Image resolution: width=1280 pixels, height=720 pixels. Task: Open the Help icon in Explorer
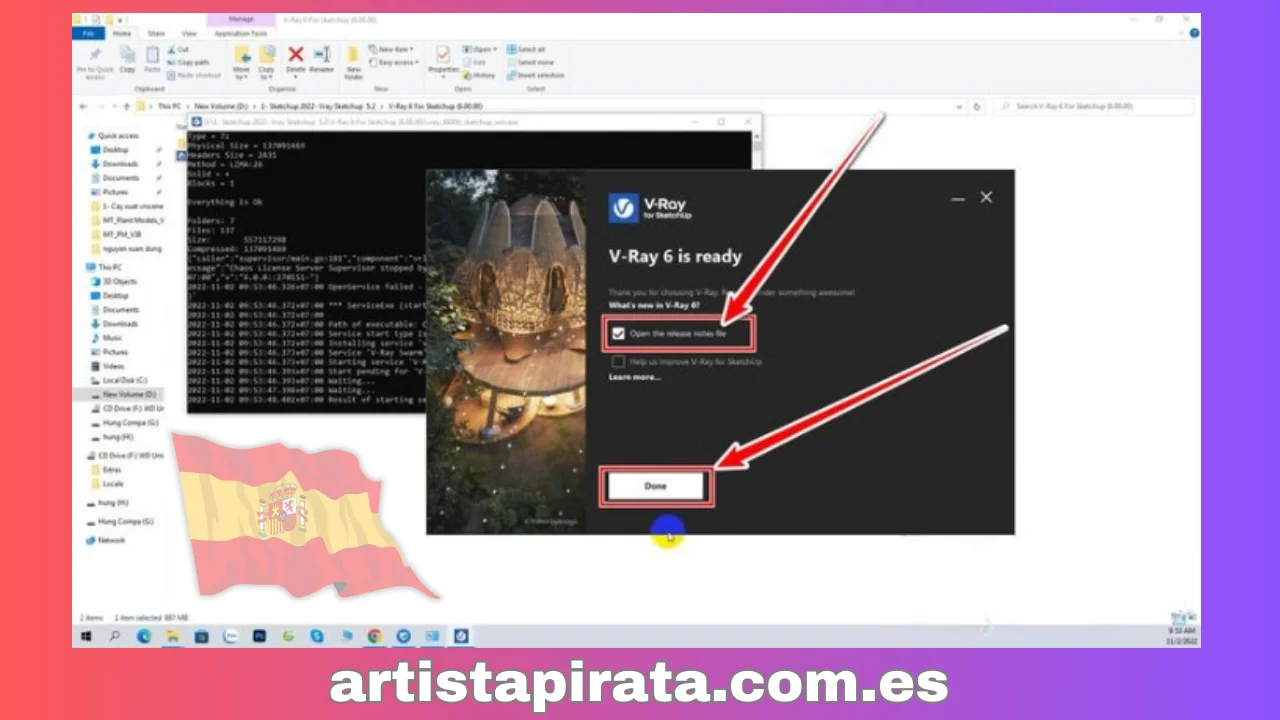(1194, 33)
